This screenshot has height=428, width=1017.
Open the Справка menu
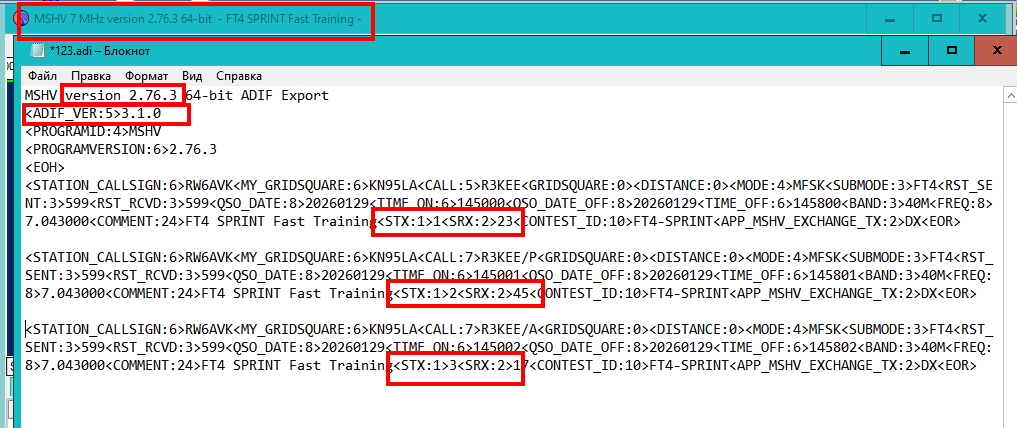click(x=239, y=76)
